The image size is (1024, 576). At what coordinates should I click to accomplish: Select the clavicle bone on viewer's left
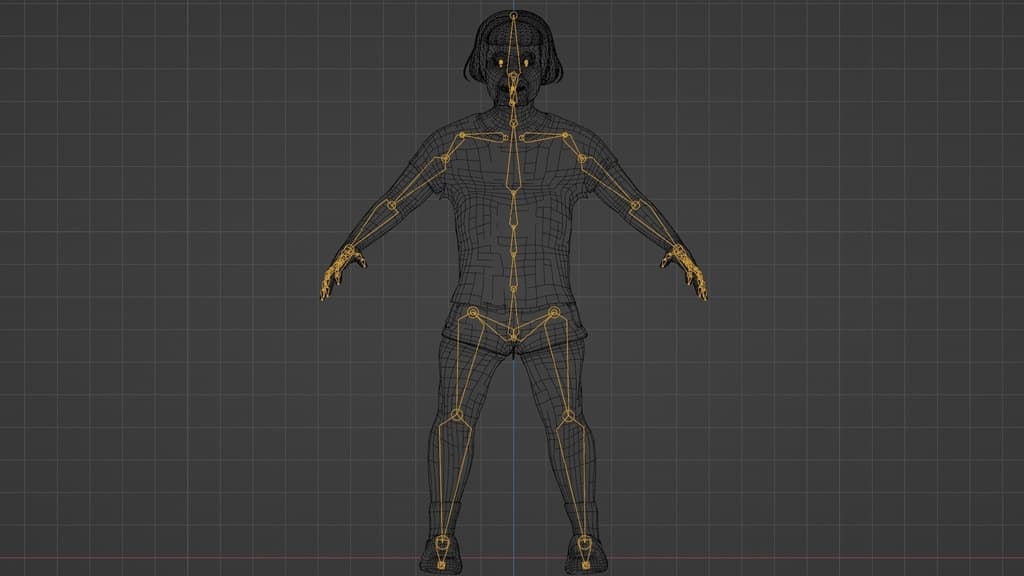[x=483, y=136]
